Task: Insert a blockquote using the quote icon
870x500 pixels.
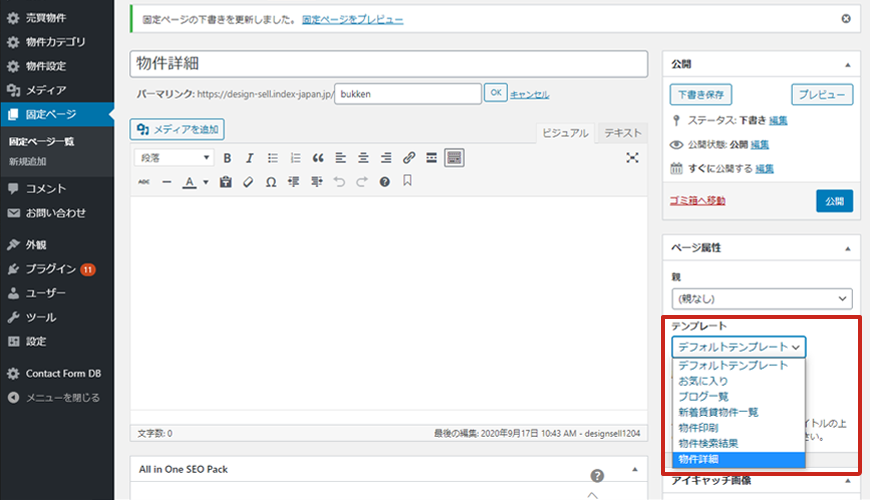Action: pyautogui.click(x=318, y=158)
